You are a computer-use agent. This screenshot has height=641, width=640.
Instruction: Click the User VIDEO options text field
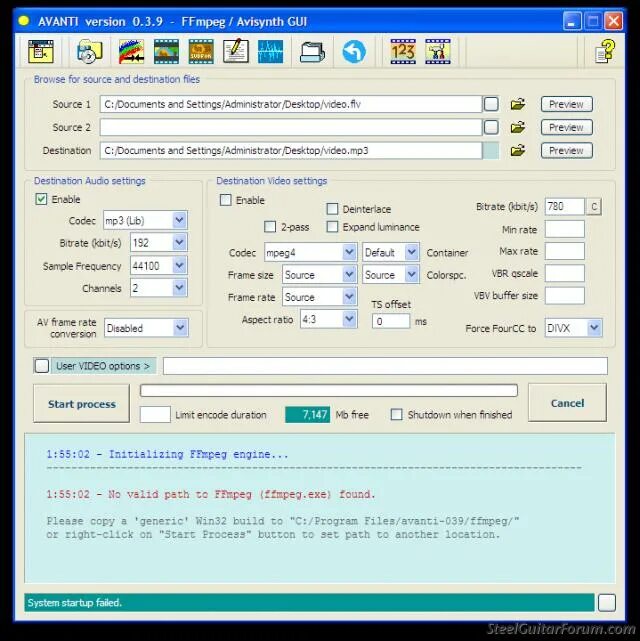(385, 365)
